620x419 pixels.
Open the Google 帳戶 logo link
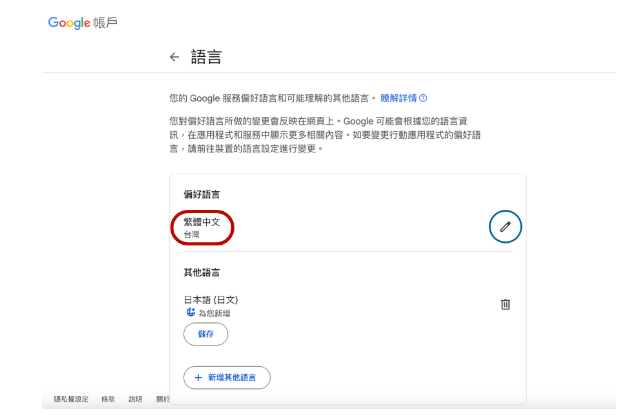pyautogui.click(x=83, y=23)
